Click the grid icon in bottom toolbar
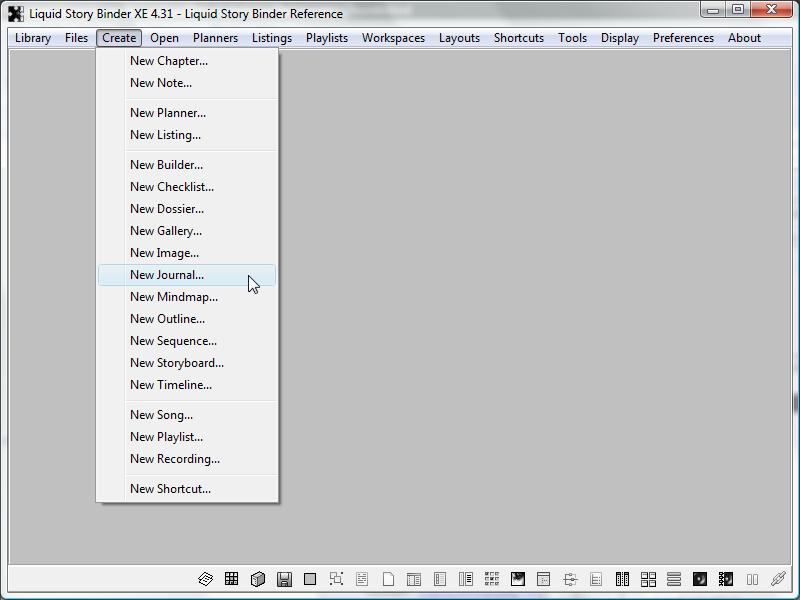The width and height of the screenshot is (800, 600). pos(232,579)
